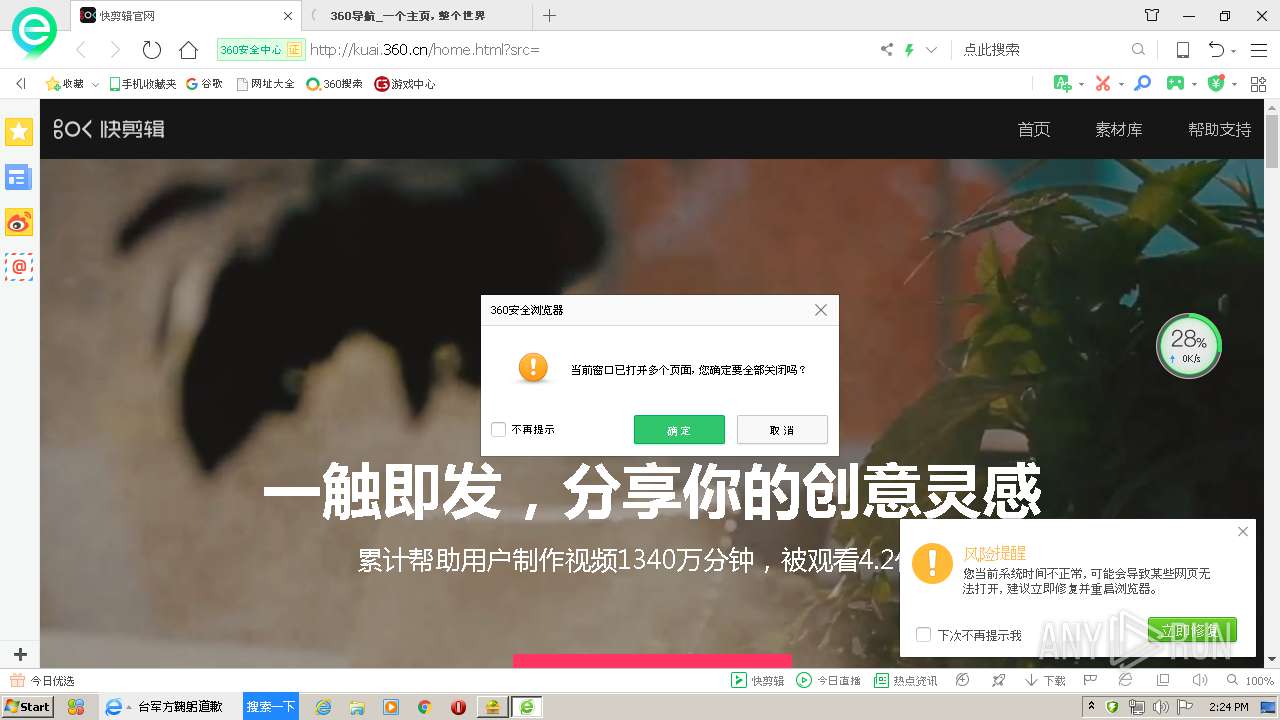
Task: Open the 谷歌 bookmark
Action: click(x=204, y=84)
